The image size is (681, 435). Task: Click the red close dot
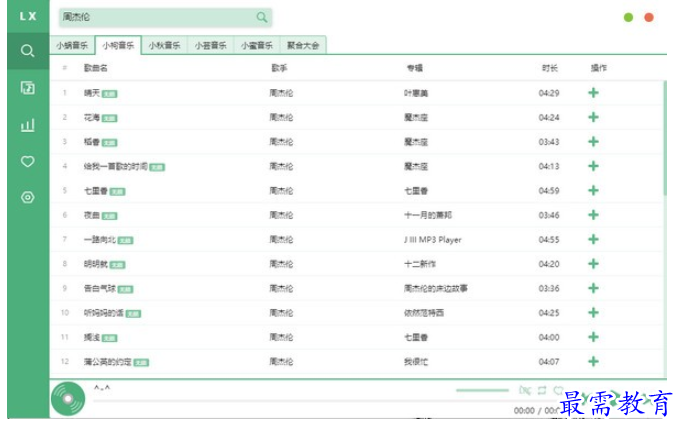[x=649, y=17]
